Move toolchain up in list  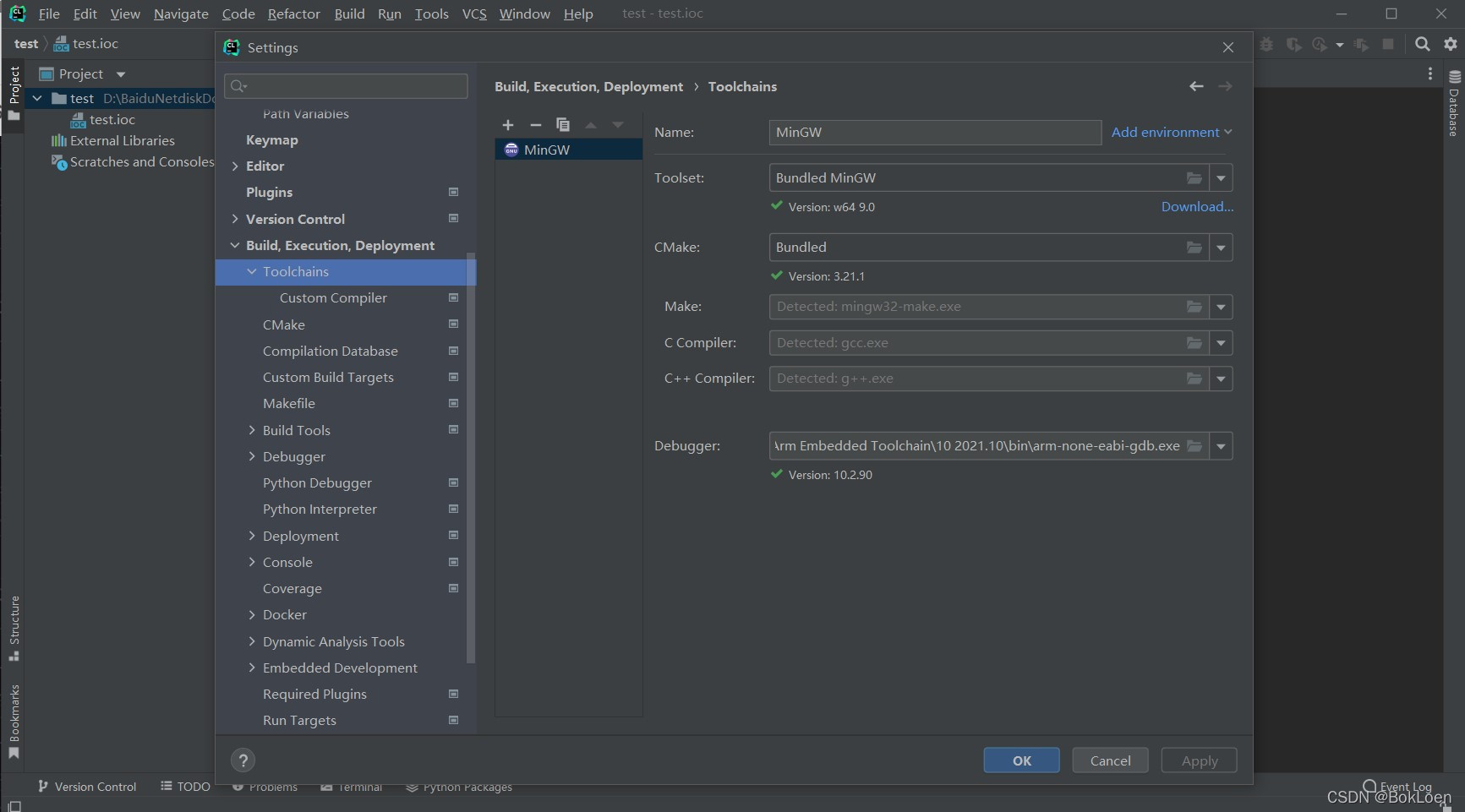591,125
